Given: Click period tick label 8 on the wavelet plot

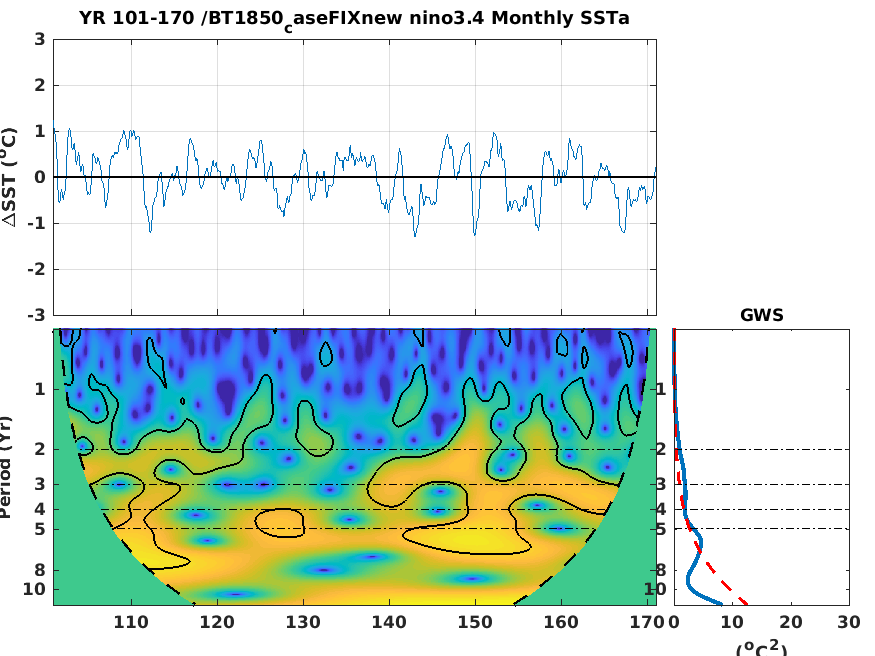Looking at the screenshot, I should [40, 570].
